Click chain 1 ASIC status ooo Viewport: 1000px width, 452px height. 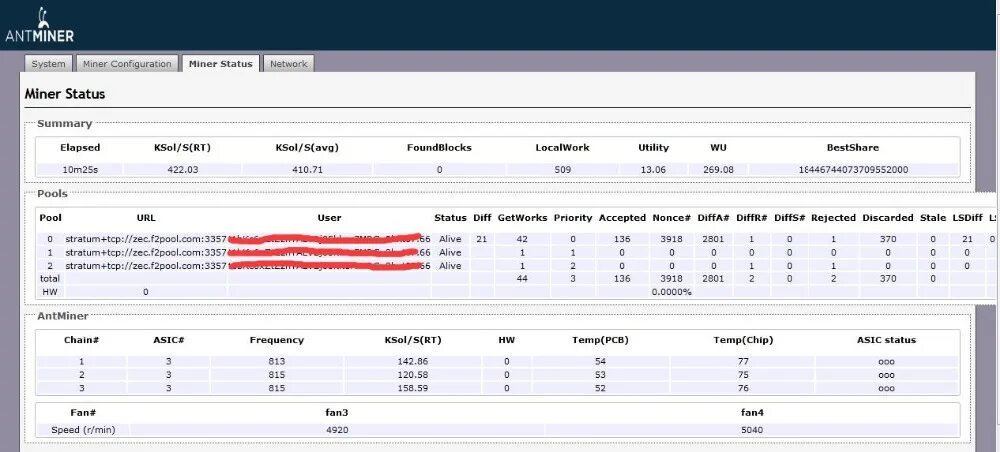tap(886, 361)
